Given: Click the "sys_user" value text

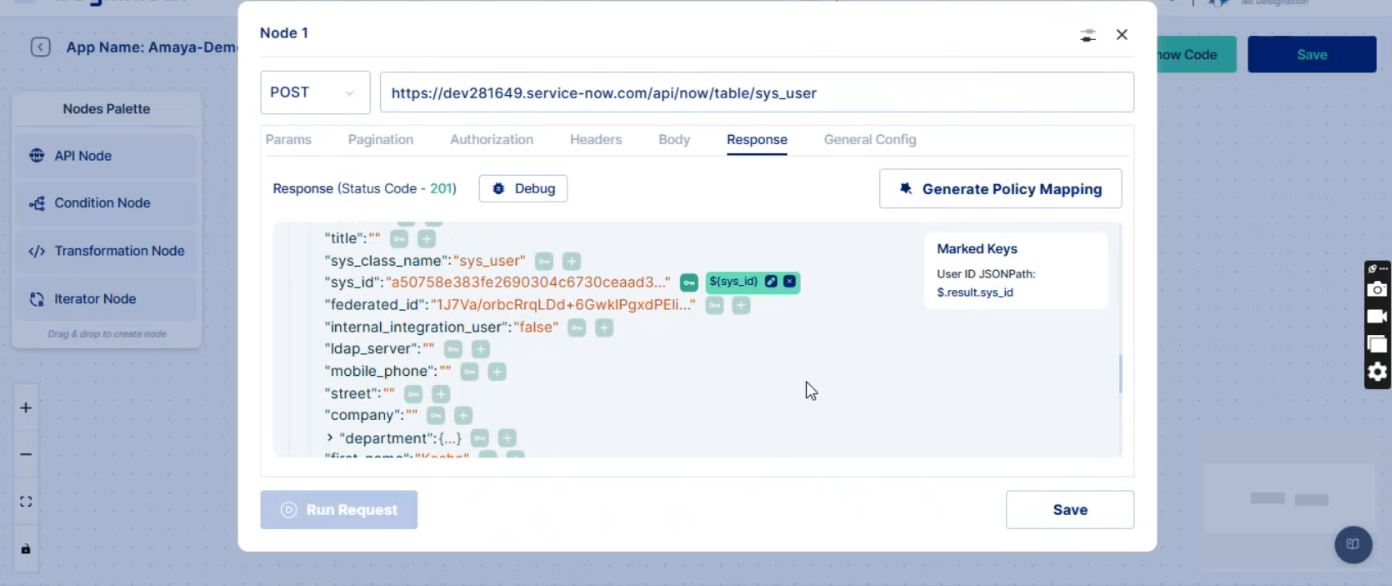Looking at the screenshot, I should click(x=490, y=261).
